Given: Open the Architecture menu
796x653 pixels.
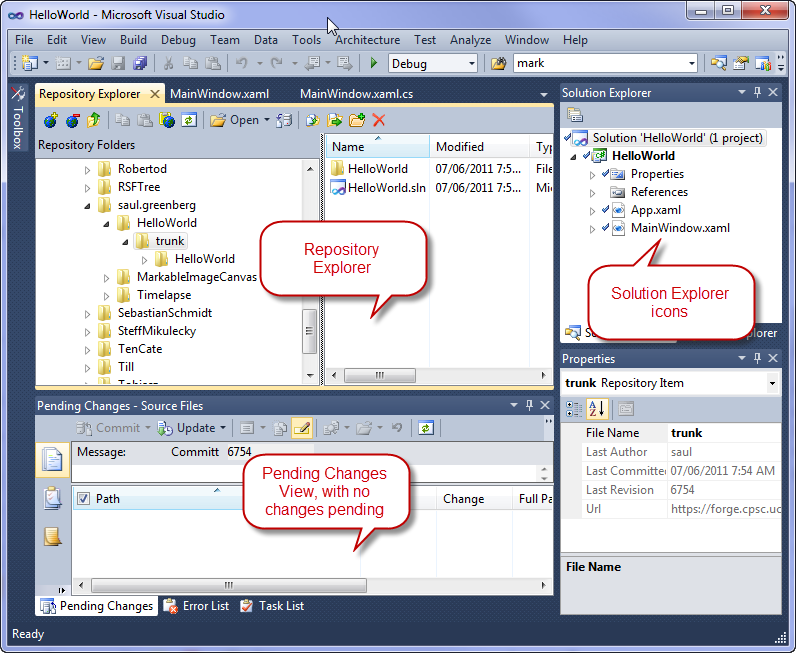Looking at the screenshot, I should tap(368, 40).
